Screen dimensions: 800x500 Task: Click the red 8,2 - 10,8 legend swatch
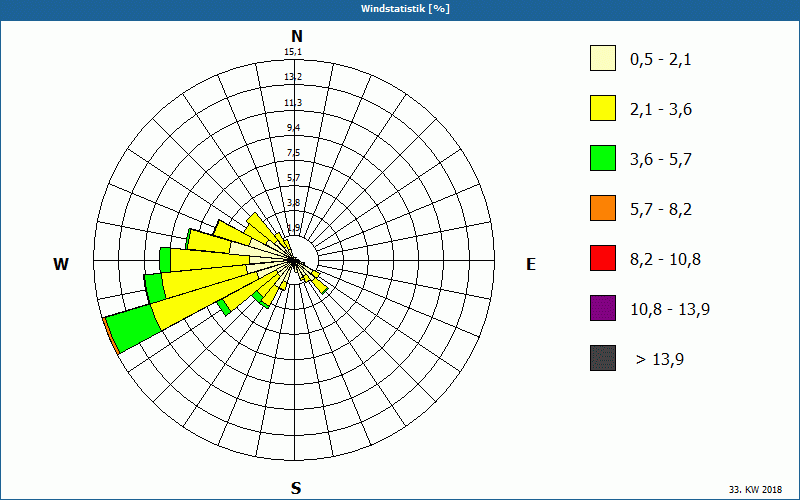point(603,258)
